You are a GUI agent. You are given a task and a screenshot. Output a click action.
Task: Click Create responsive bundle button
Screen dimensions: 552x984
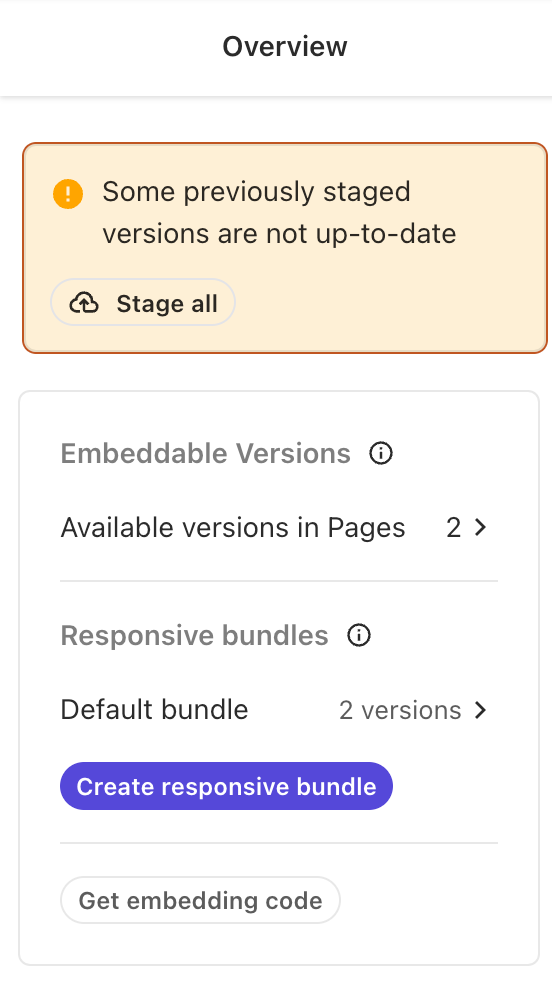point(226,786)
